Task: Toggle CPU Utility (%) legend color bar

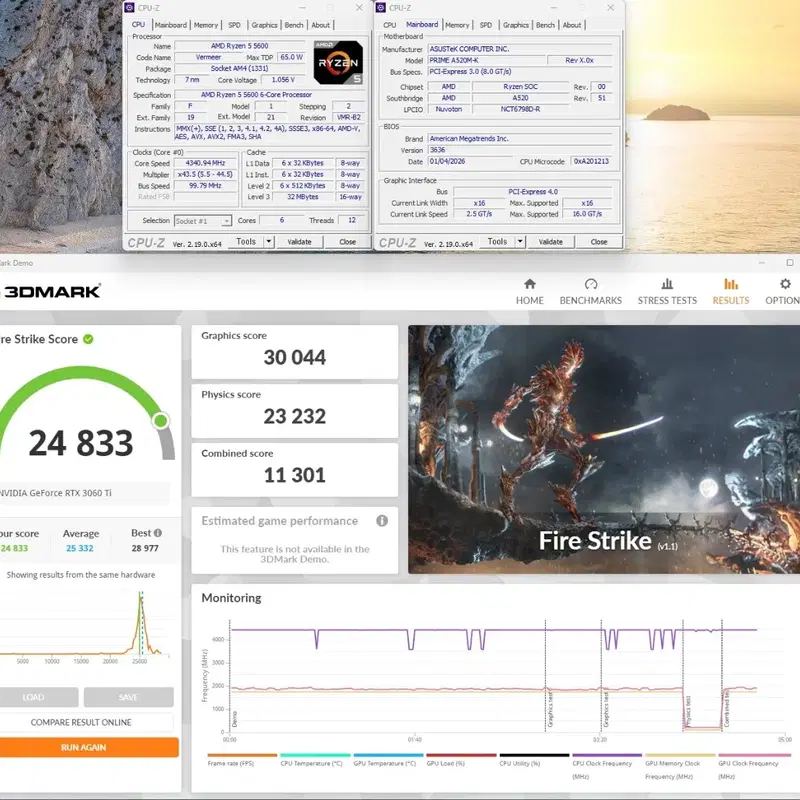Action: 534,755
